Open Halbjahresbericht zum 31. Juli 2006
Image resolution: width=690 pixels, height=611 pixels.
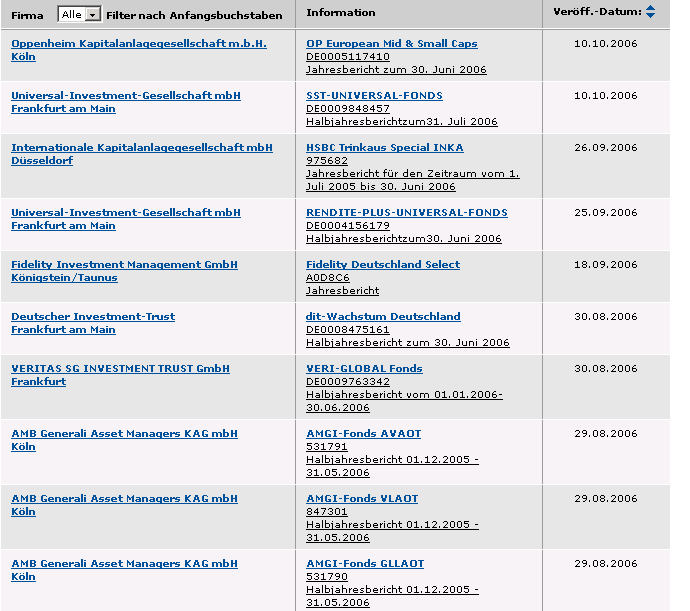(402, 121)
